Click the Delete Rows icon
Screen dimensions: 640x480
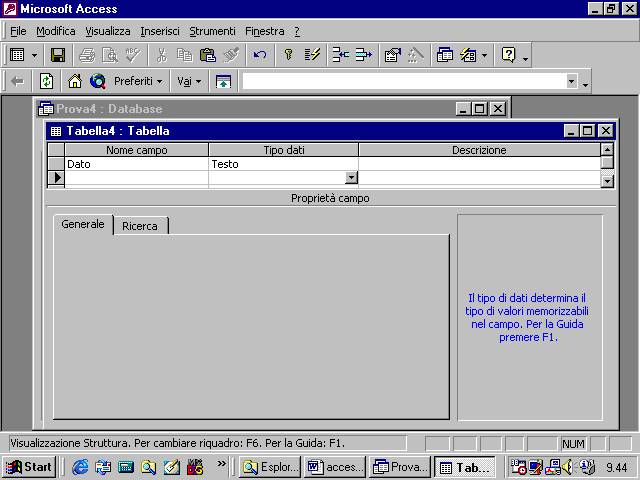coord(363,55)
